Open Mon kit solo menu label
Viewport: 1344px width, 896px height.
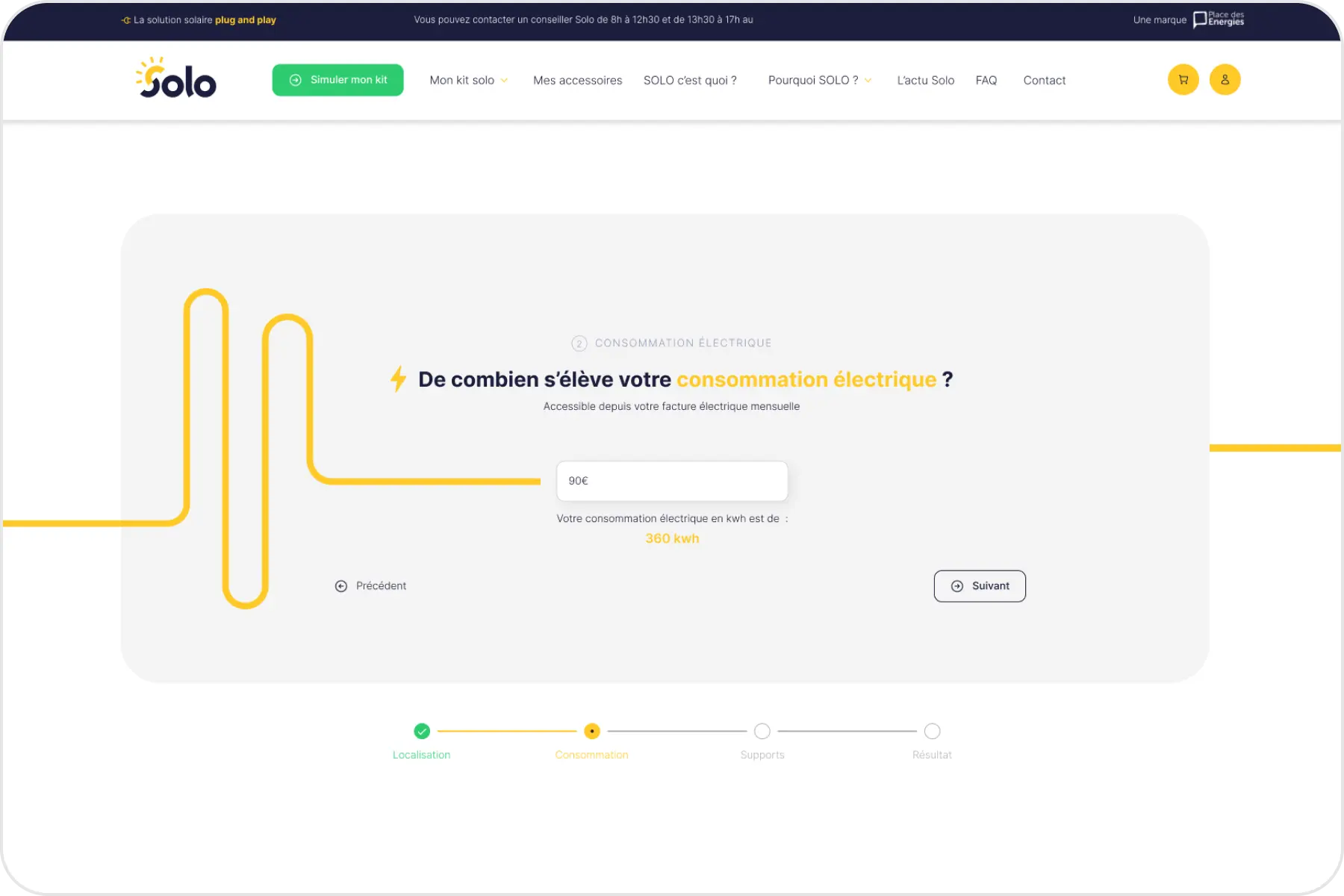pyautogui.click(x=461, y=81)
